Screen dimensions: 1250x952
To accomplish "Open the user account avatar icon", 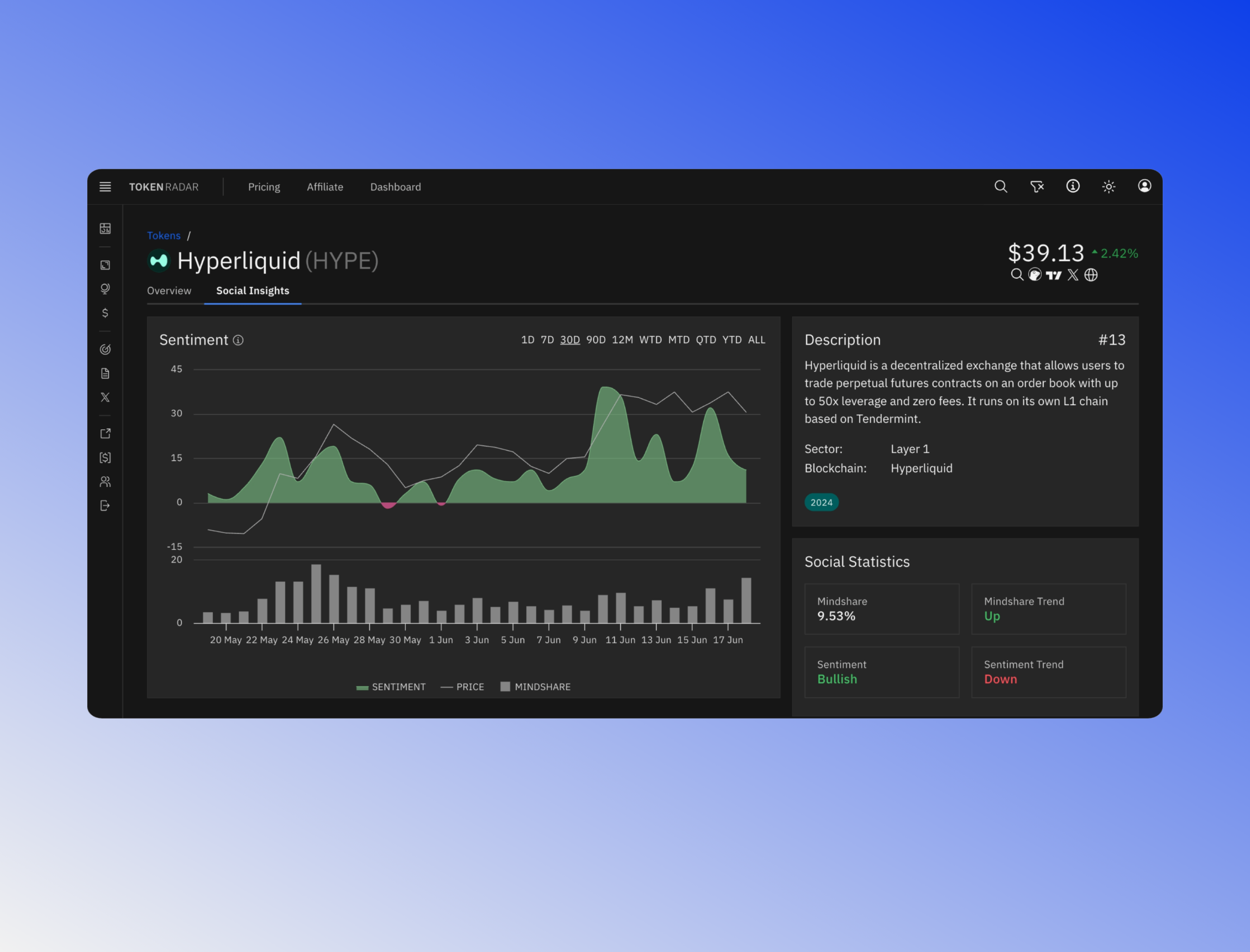I will 1145,186.
